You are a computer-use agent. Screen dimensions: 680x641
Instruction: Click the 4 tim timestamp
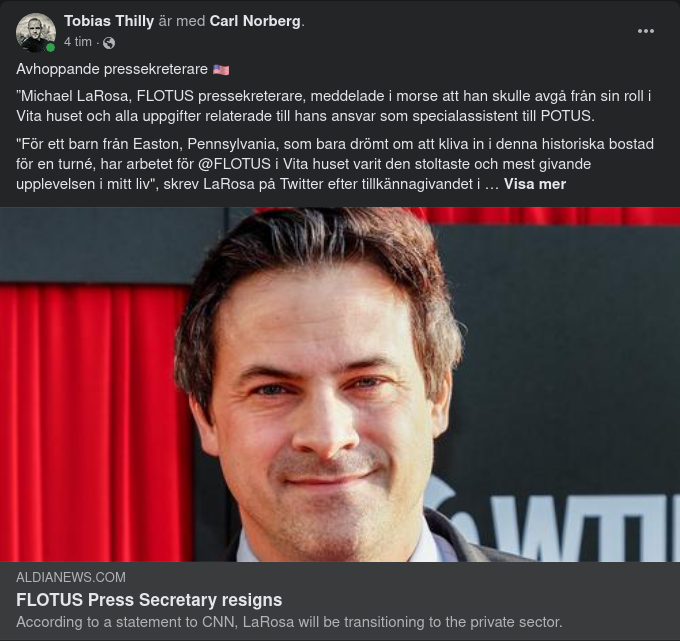78,42
